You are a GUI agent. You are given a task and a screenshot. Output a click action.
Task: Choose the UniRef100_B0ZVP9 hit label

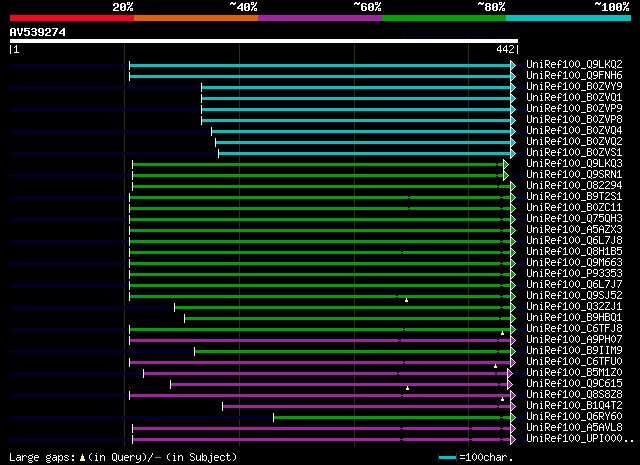(x=574, y=108)
